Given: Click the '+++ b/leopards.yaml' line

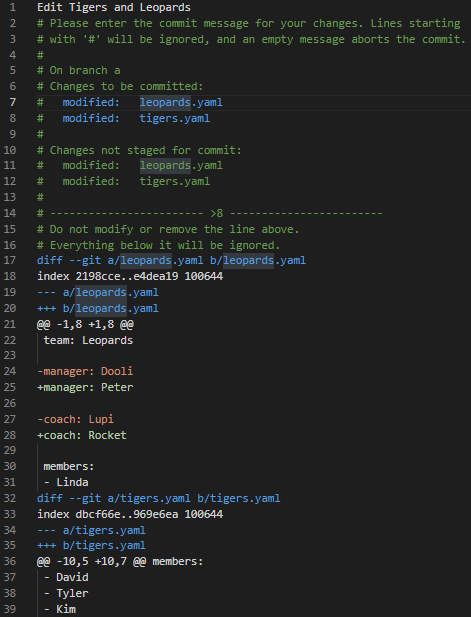Looking at the screenshot, I should [98, 308].
